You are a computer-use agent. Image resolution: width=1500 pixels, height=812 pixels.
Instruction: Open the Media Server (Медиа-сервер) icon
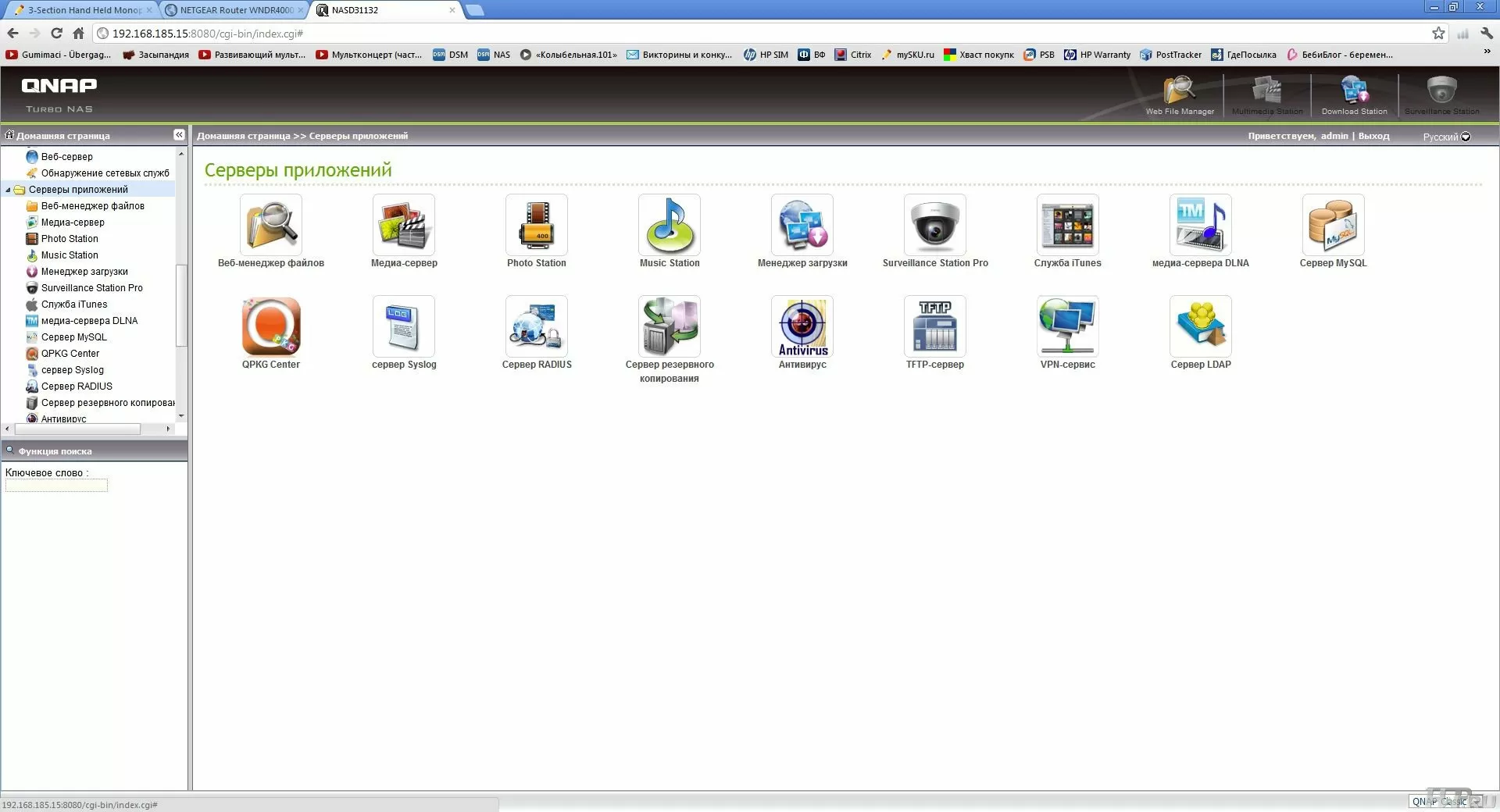[x=403, y=225]
